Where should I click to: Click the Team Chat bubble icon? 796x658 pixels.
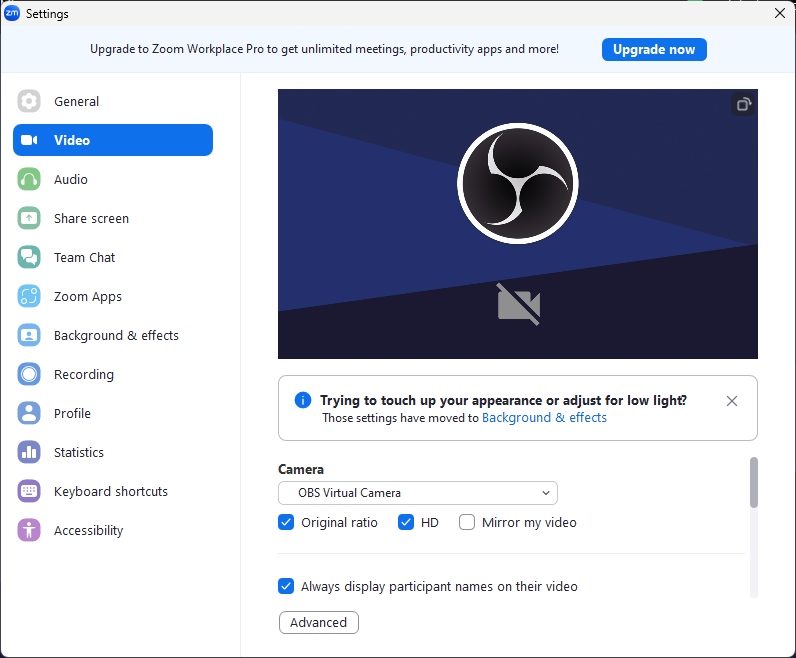coord(29,257)
